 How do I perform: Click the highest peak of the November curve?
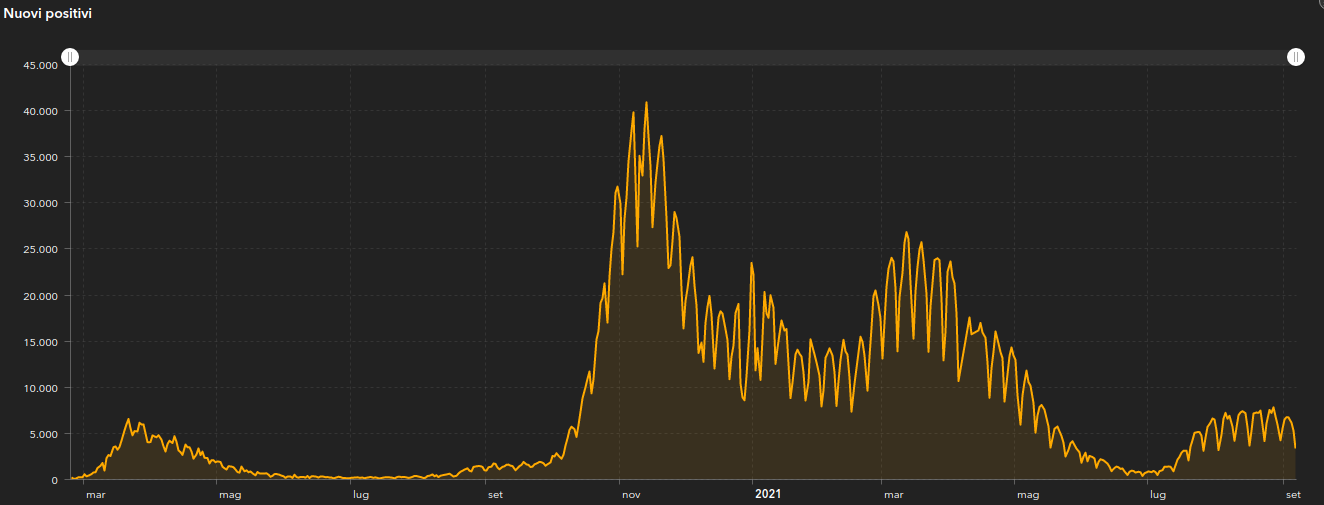coord(646,103)
